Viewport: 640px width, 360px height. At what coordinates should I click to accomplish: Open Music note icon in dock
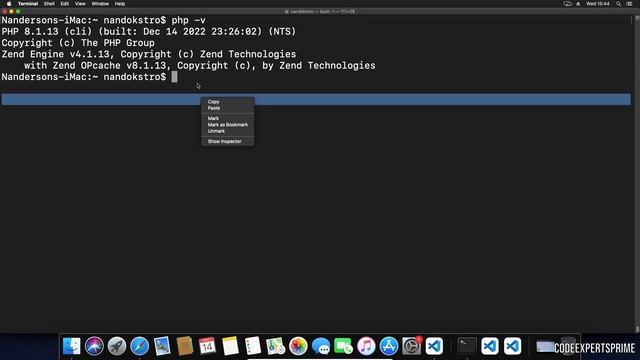pos(366,346)
